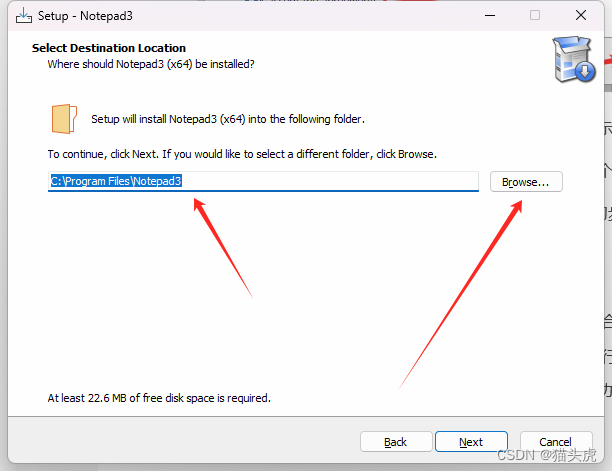
Task: Click the 'Select Destination Location' heading
Action: point(109,48)
